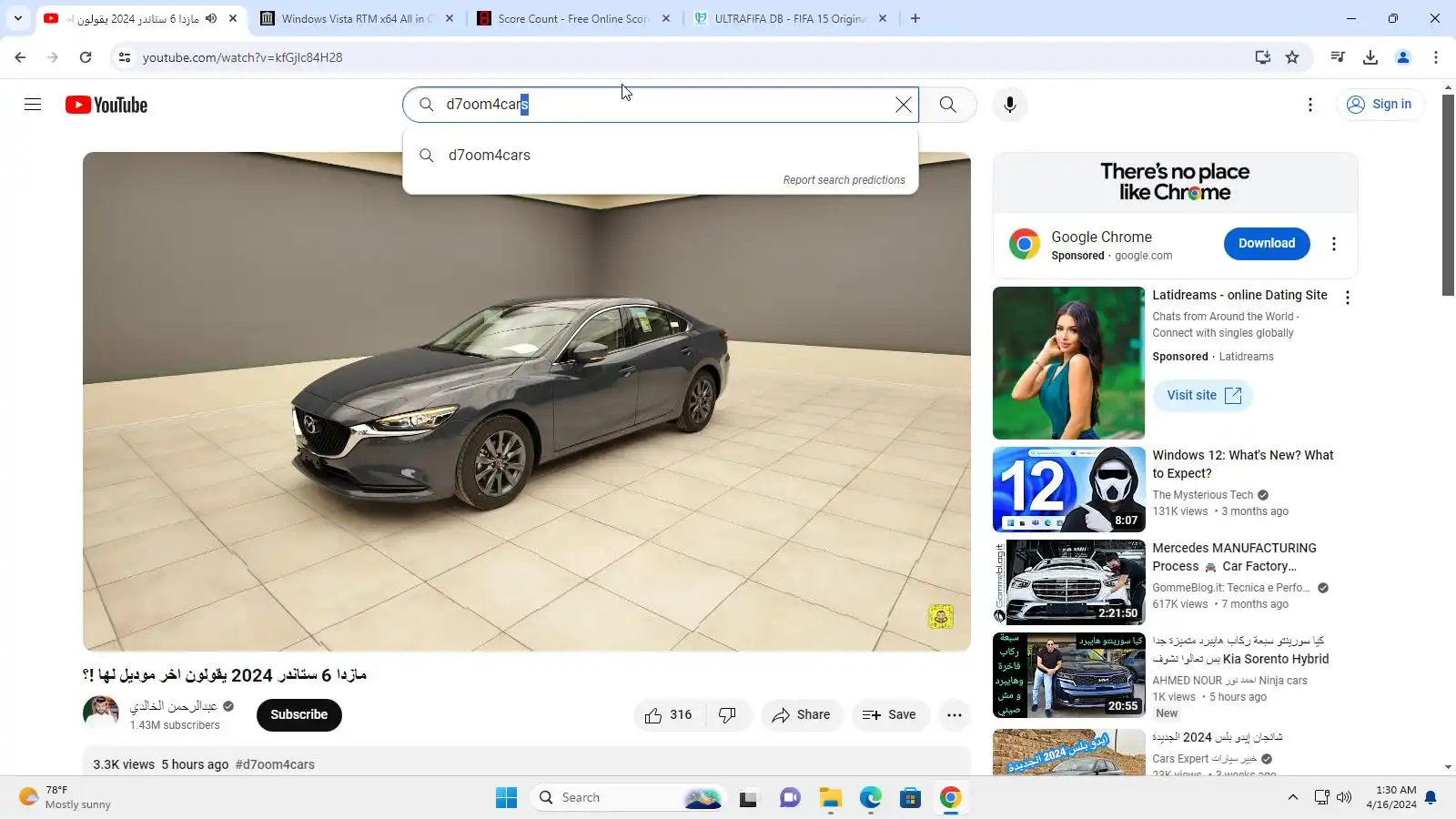The image size is (1456, 819).
Task: Click the browser back arrow
Action: 20,57
